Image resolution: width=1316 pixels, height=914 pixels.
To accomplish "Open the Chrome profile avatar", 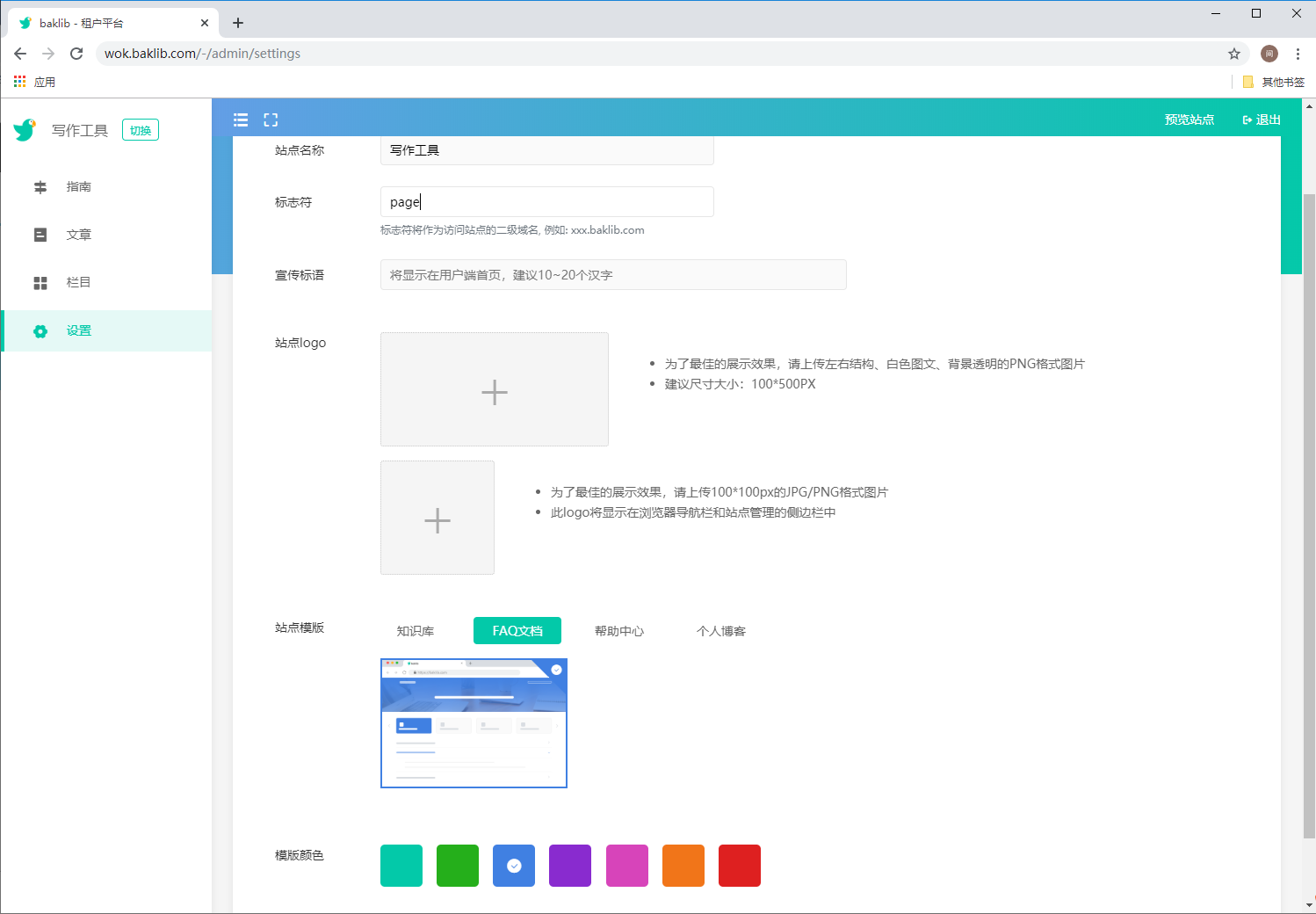I will tap(1269, 54).
